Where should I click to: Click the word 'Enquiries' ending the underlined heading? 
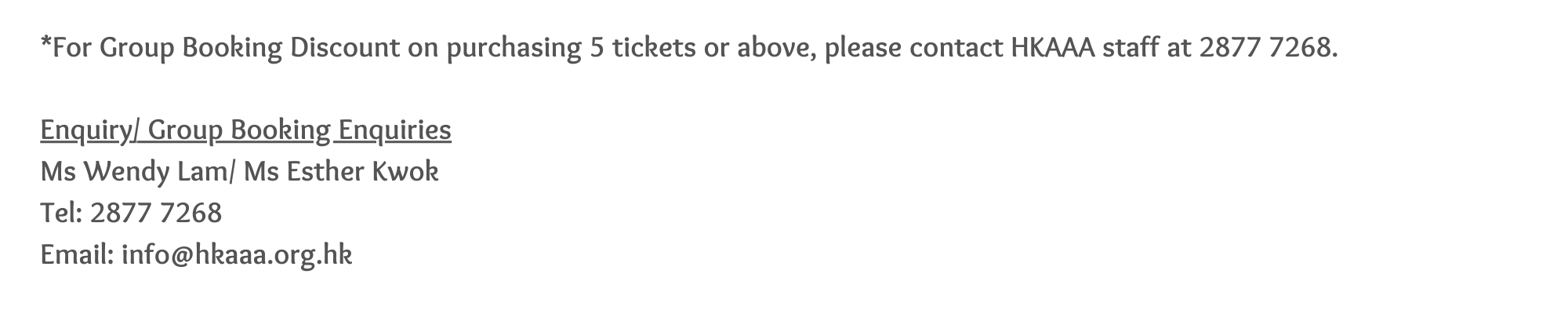click(x=395, y=130)
